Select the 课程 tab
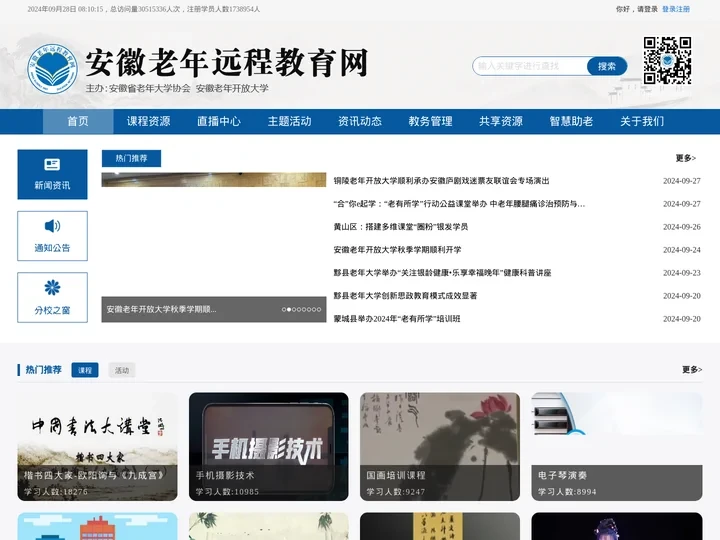The width and height of the screenshot is (720, 540). 85,370
